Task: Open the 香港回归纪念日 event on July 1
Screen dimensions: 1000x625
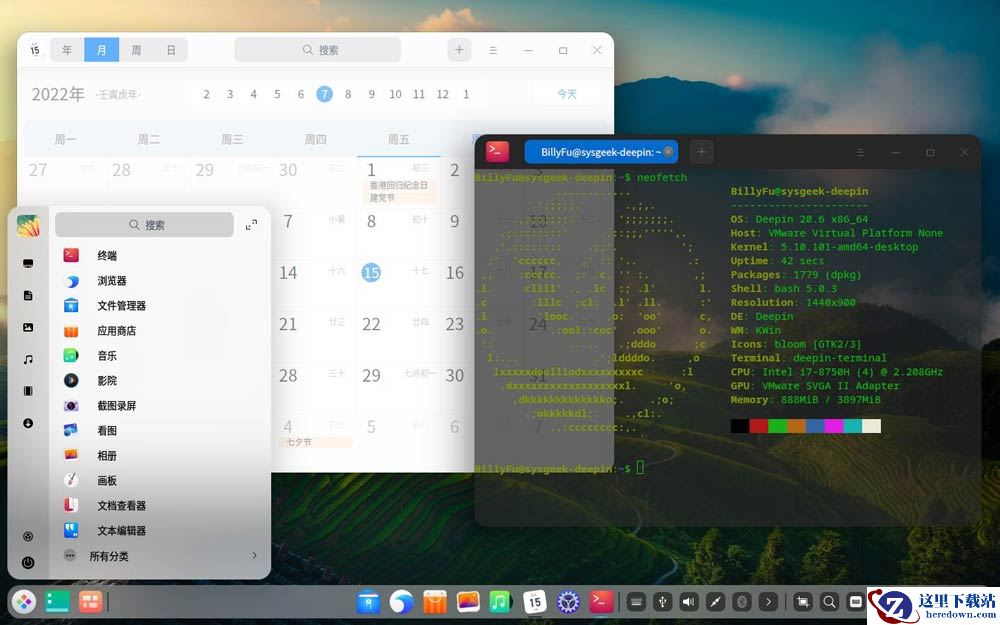Action: pyautogui.click(x=399, y=185)
